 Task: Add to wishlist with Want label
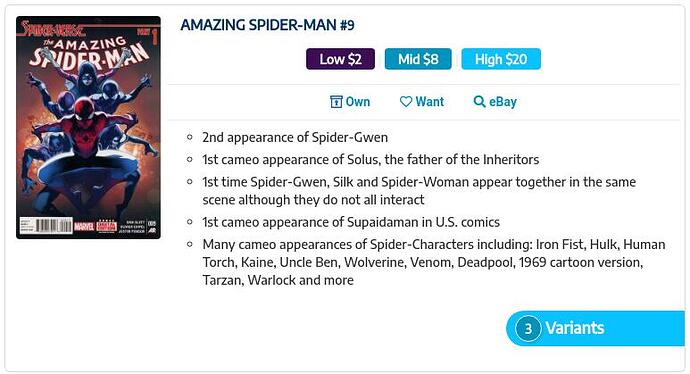click(429, 102)
